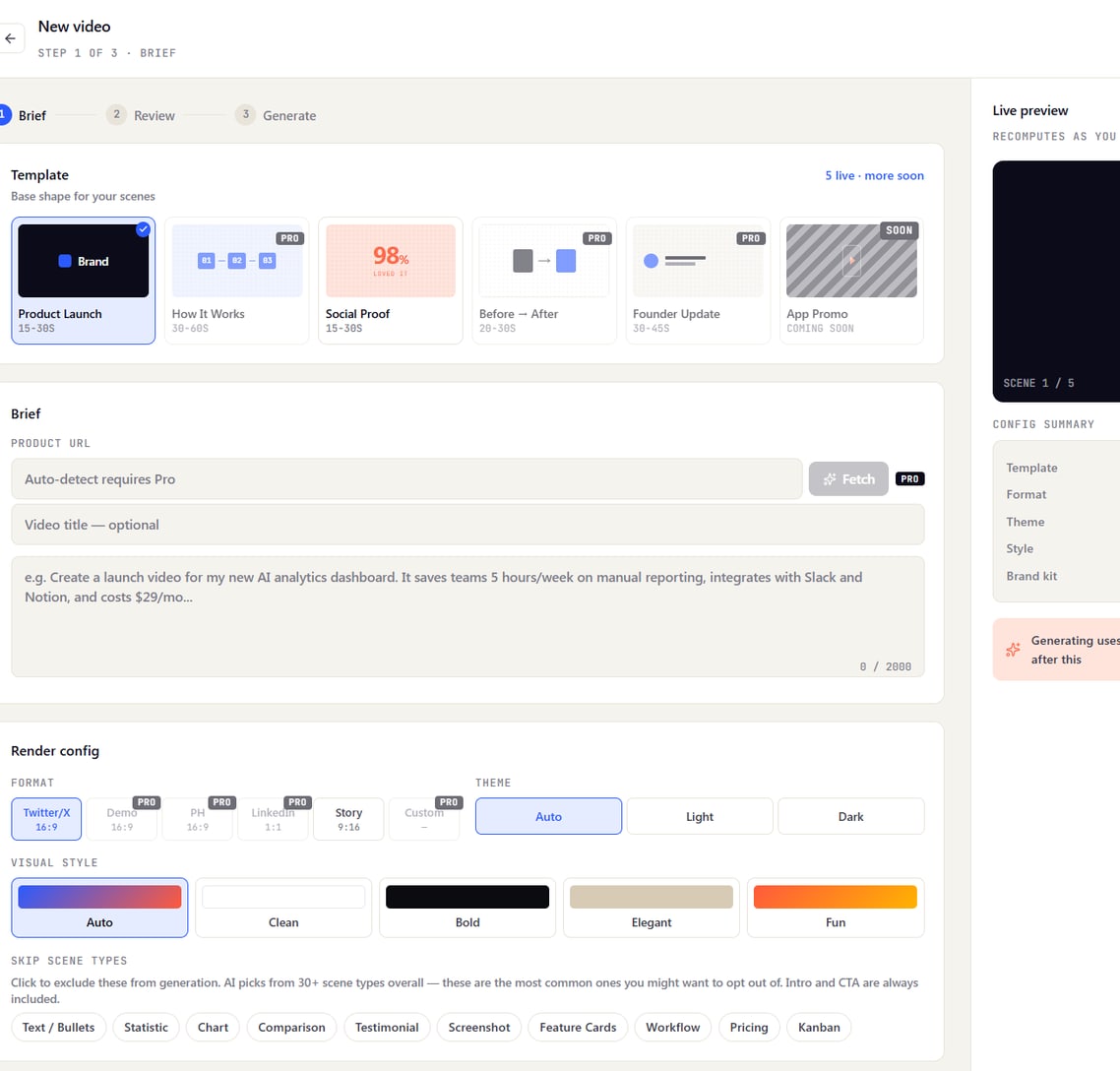
Task: Toggle skipping Kanban scenes
Action: (x=819, y=1027)
